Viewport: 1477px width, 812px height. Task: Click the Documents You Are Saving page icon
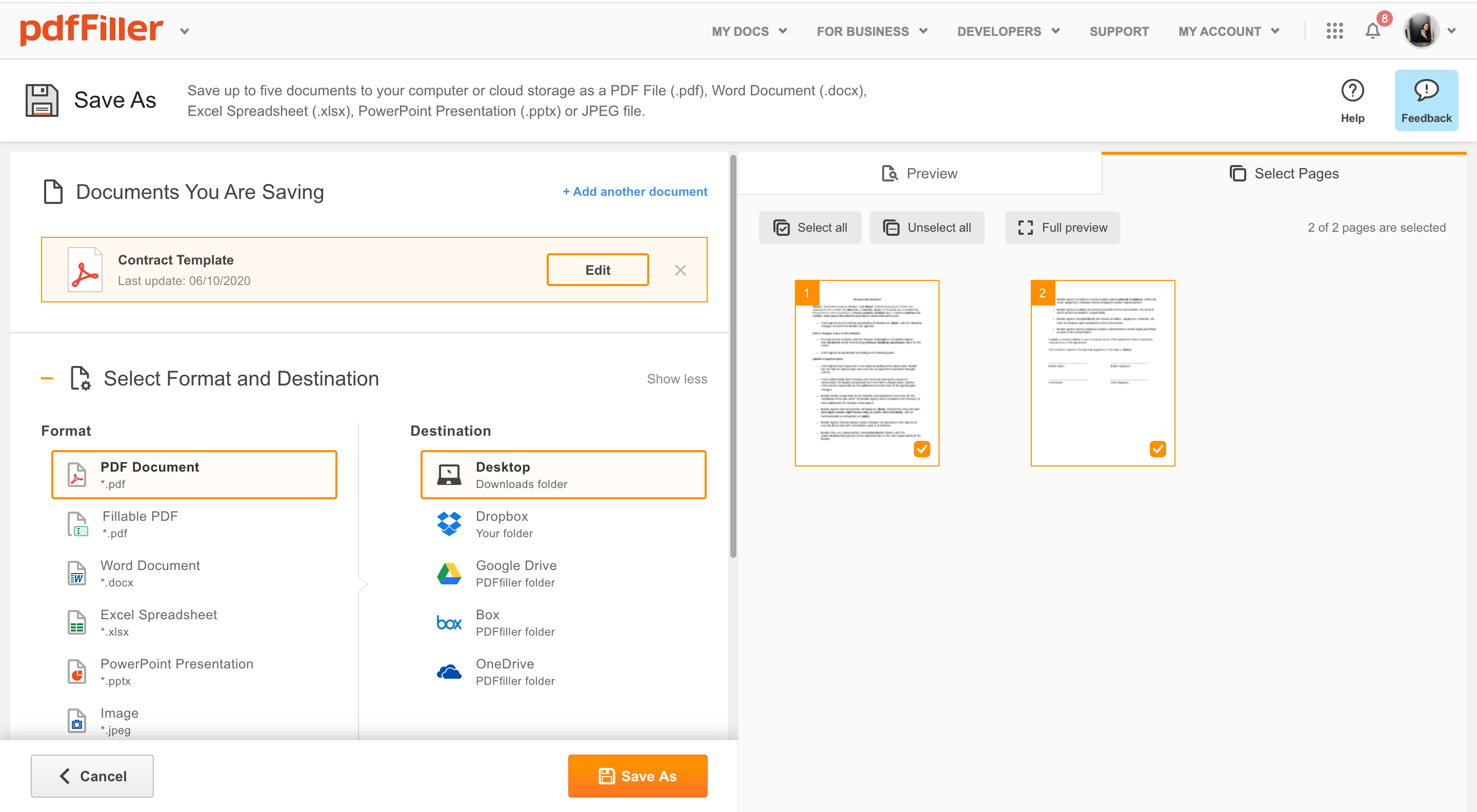(53, 191)
